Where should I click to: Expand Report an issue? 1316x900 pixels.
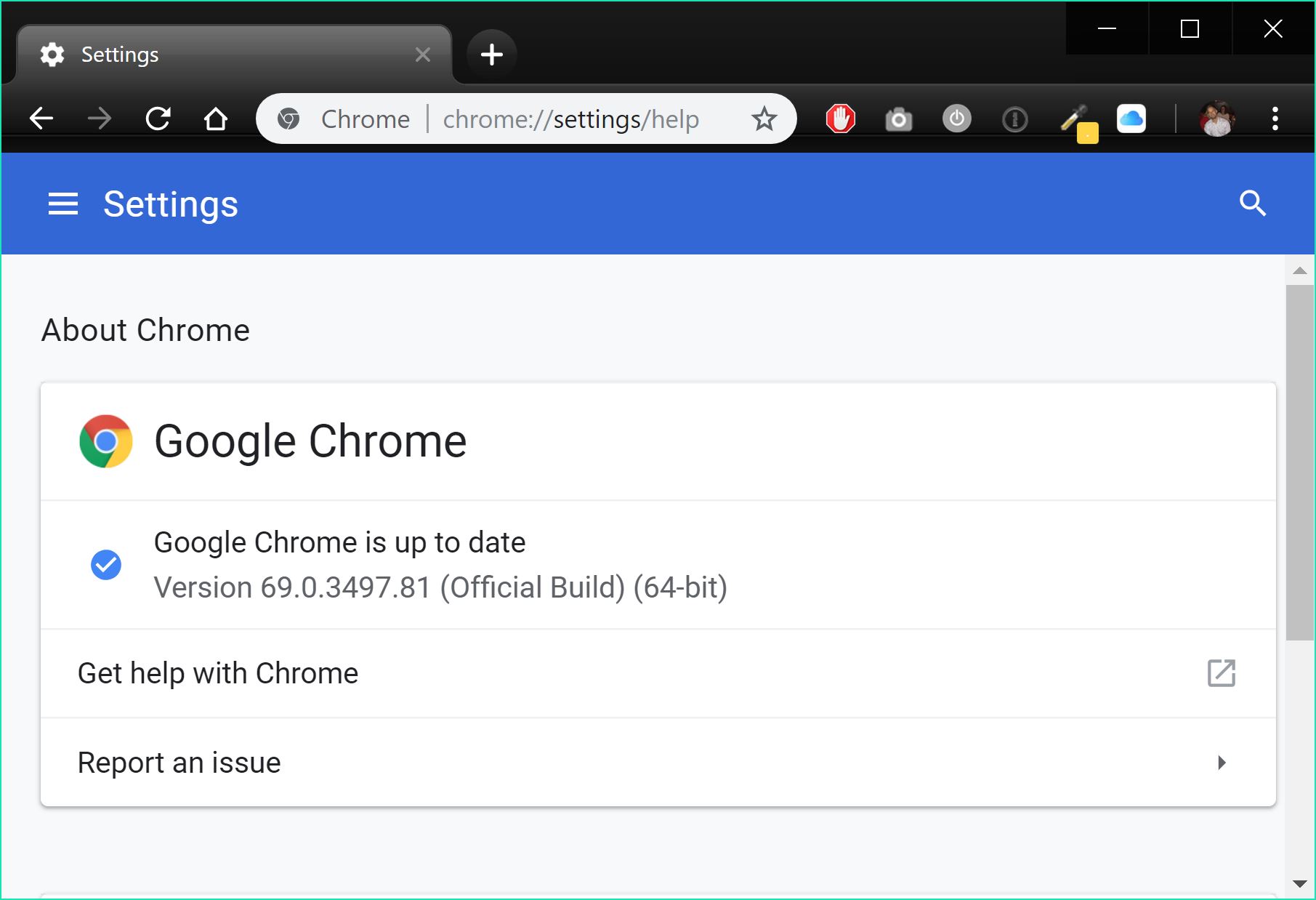(x=179, y=762)
